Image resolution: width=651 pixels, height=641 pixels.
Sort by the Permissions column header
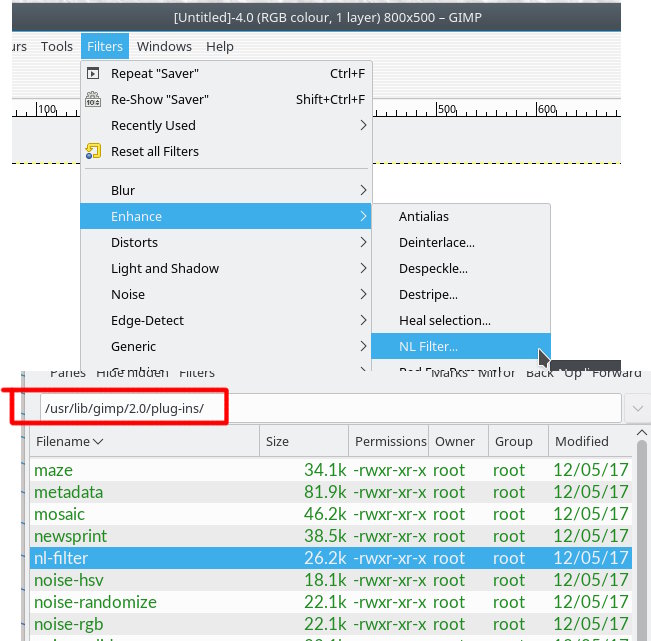(389, 441)
